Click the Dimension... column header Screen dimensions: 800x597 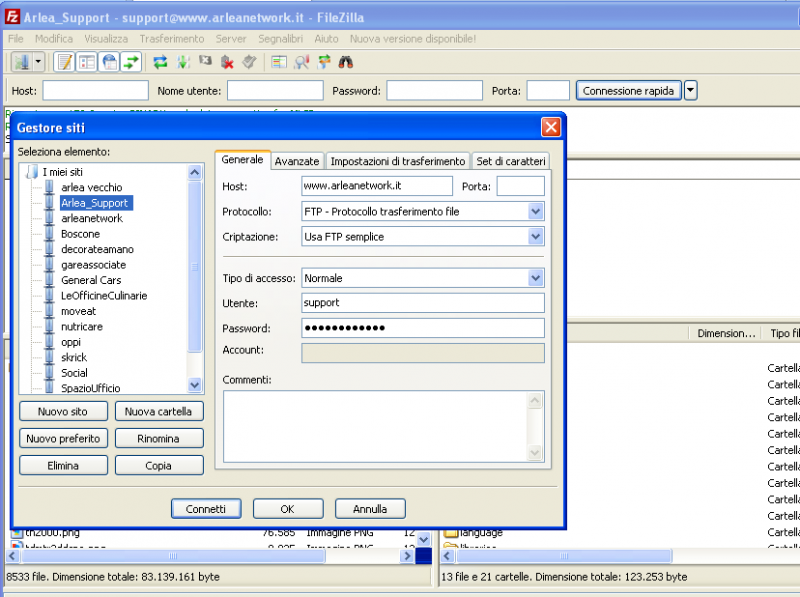click(x=726, y=333)
